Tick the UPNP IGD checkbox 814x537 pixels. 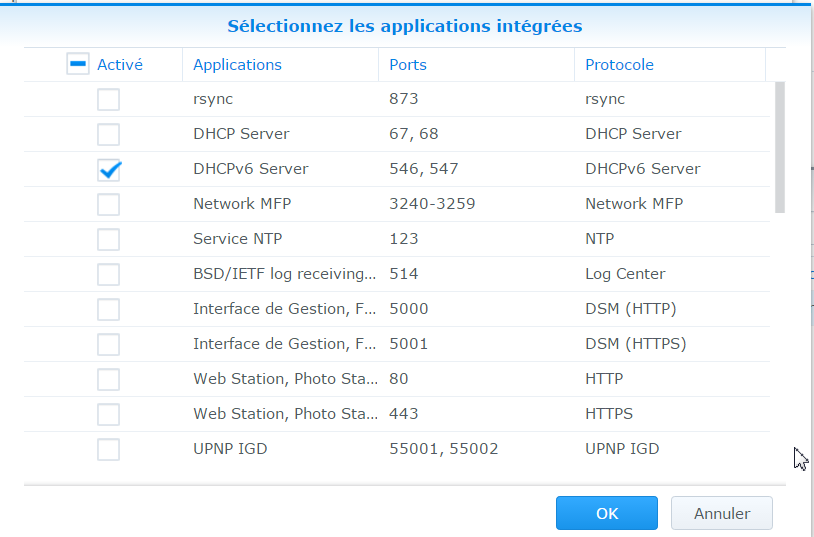coord(108,449)
